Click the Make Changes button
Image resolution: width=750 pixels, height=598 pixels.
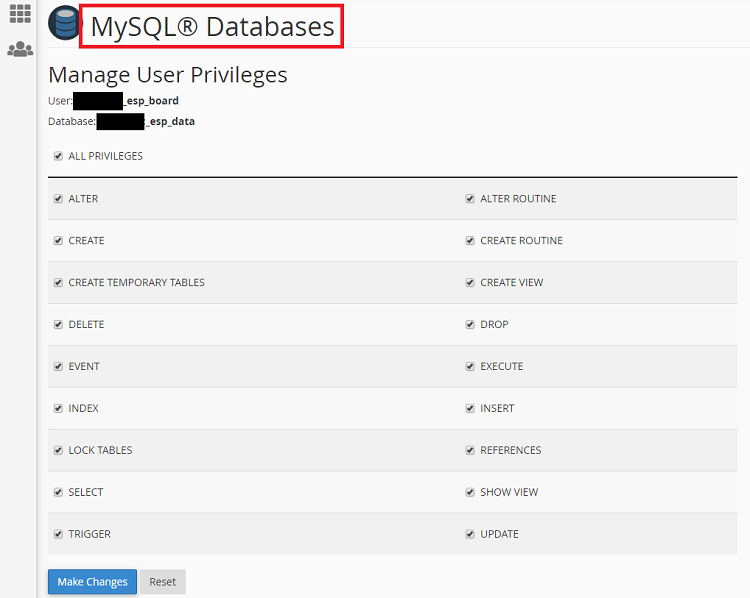click(92, 582)
